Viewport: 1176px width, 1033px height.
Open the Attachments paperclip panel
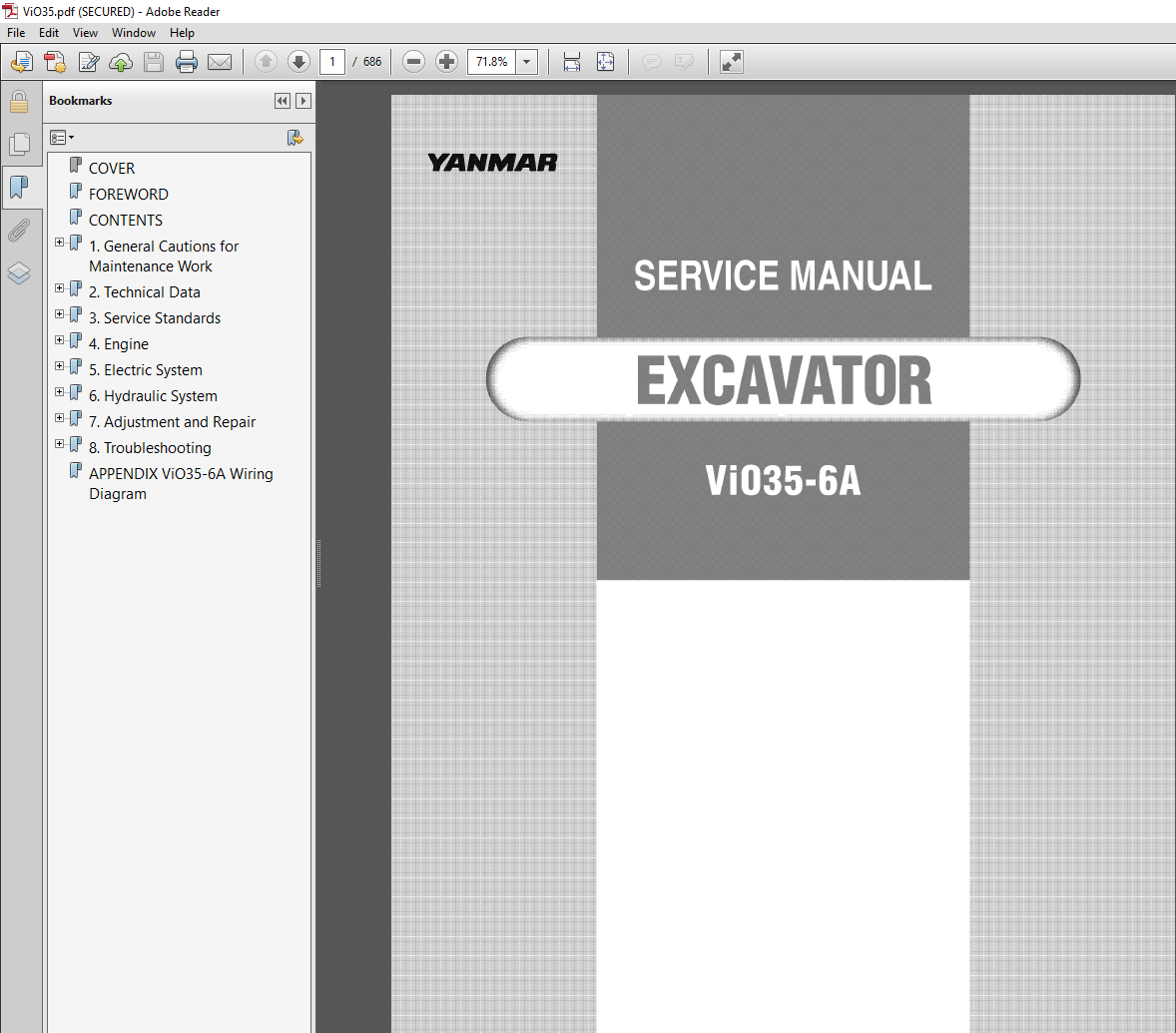pyautogui.click(x=19, y=231)
